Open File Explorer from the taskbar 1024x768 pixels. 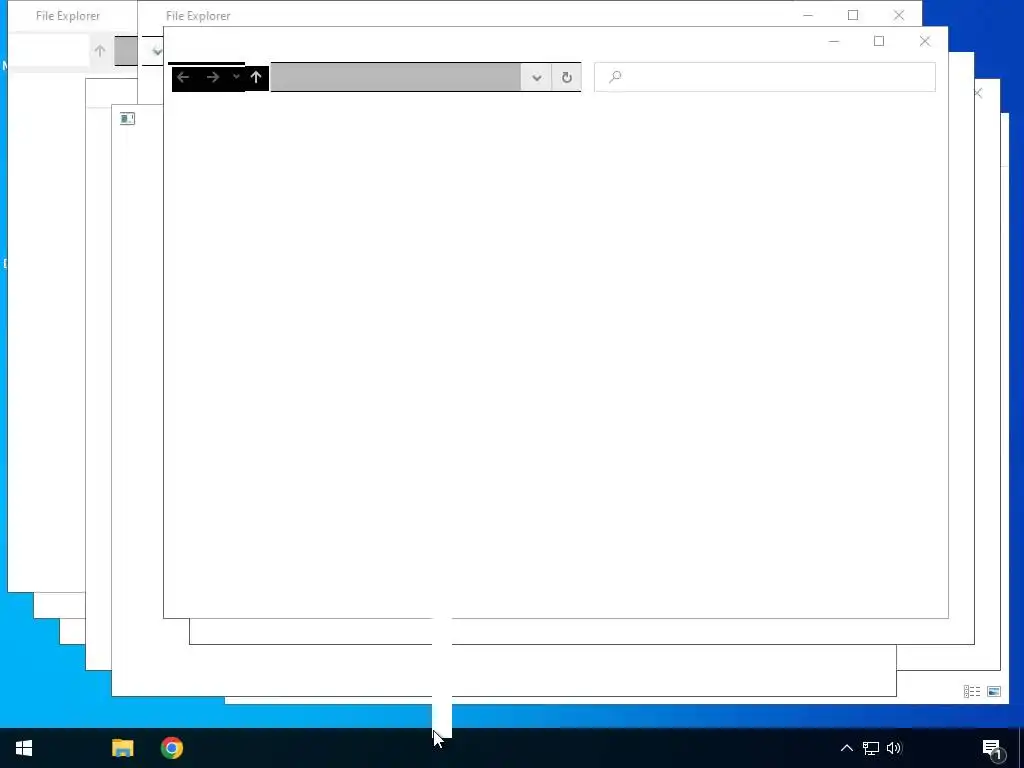pos(123,748)
